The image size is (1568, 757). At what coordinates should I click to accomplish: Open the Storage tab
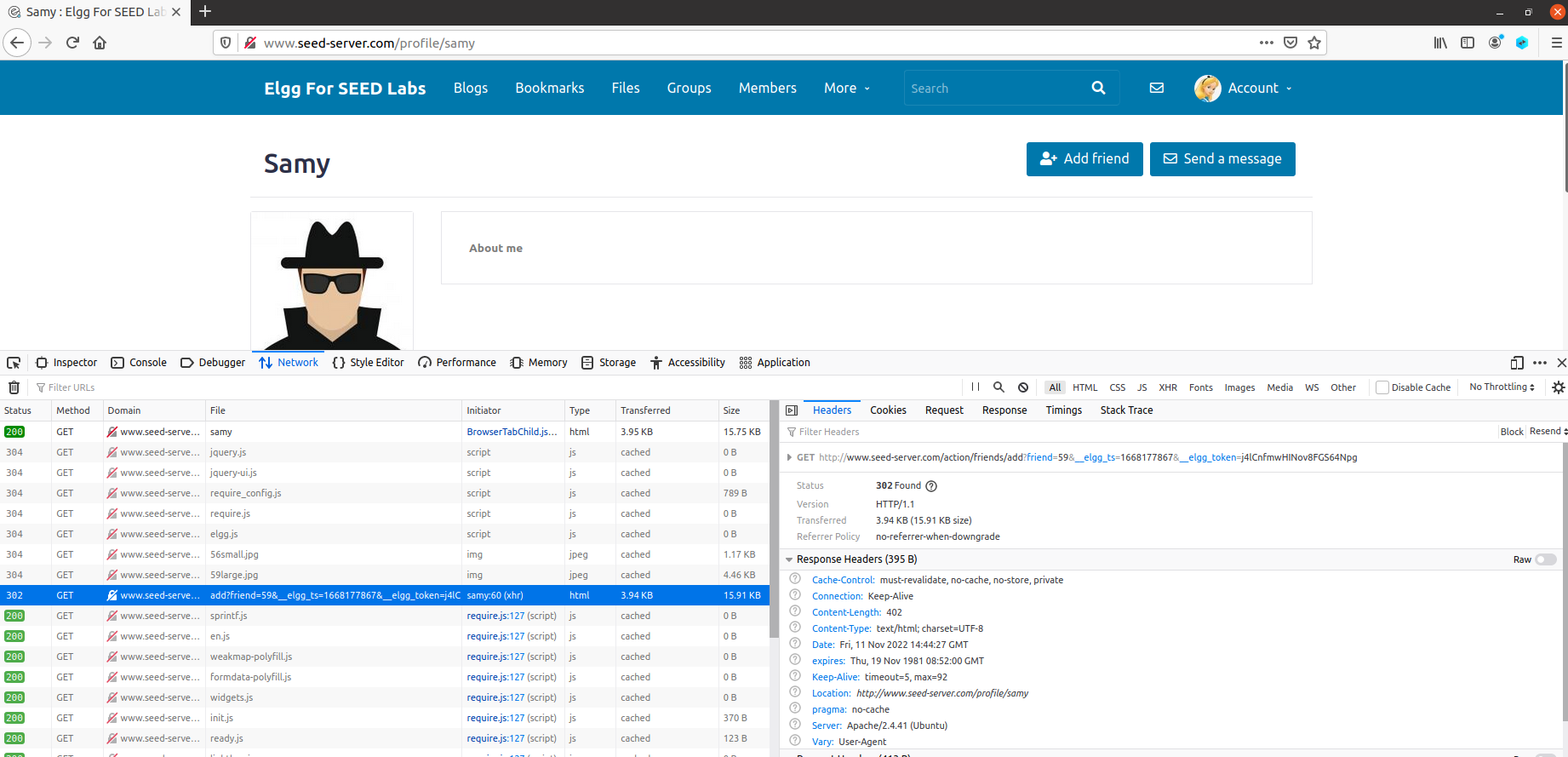(609, 363)
